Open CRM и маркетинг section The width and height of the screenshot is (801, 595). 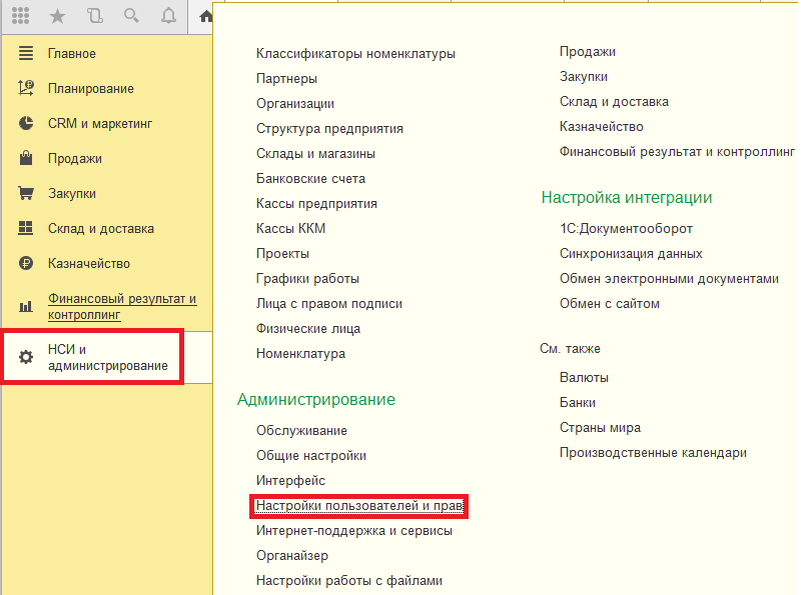(x=100, y=124)
